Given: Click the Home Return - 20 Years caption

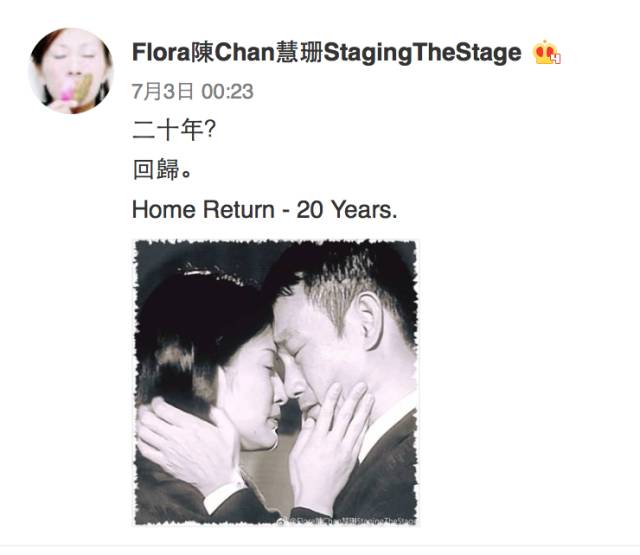Looking at the screenshot, I should pos(264,210).
